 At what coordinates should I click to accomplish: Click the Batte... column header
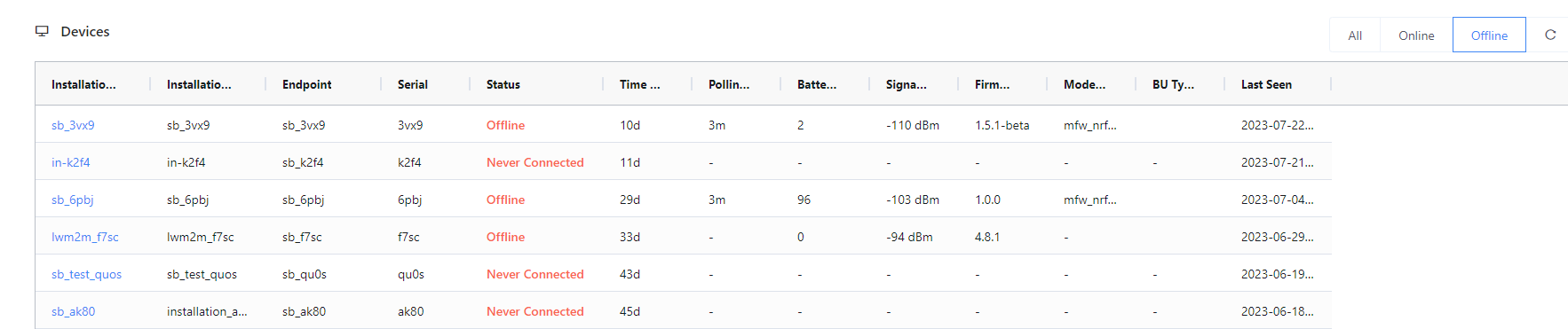pos(817,84)
